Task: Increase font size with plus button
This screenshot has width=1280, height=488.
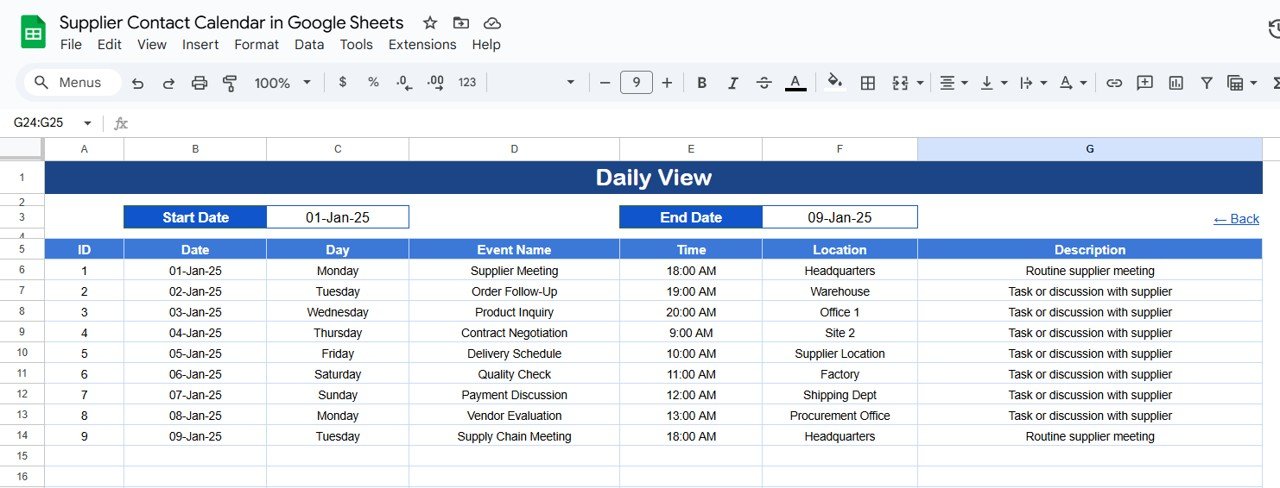Action: point(667,83)
